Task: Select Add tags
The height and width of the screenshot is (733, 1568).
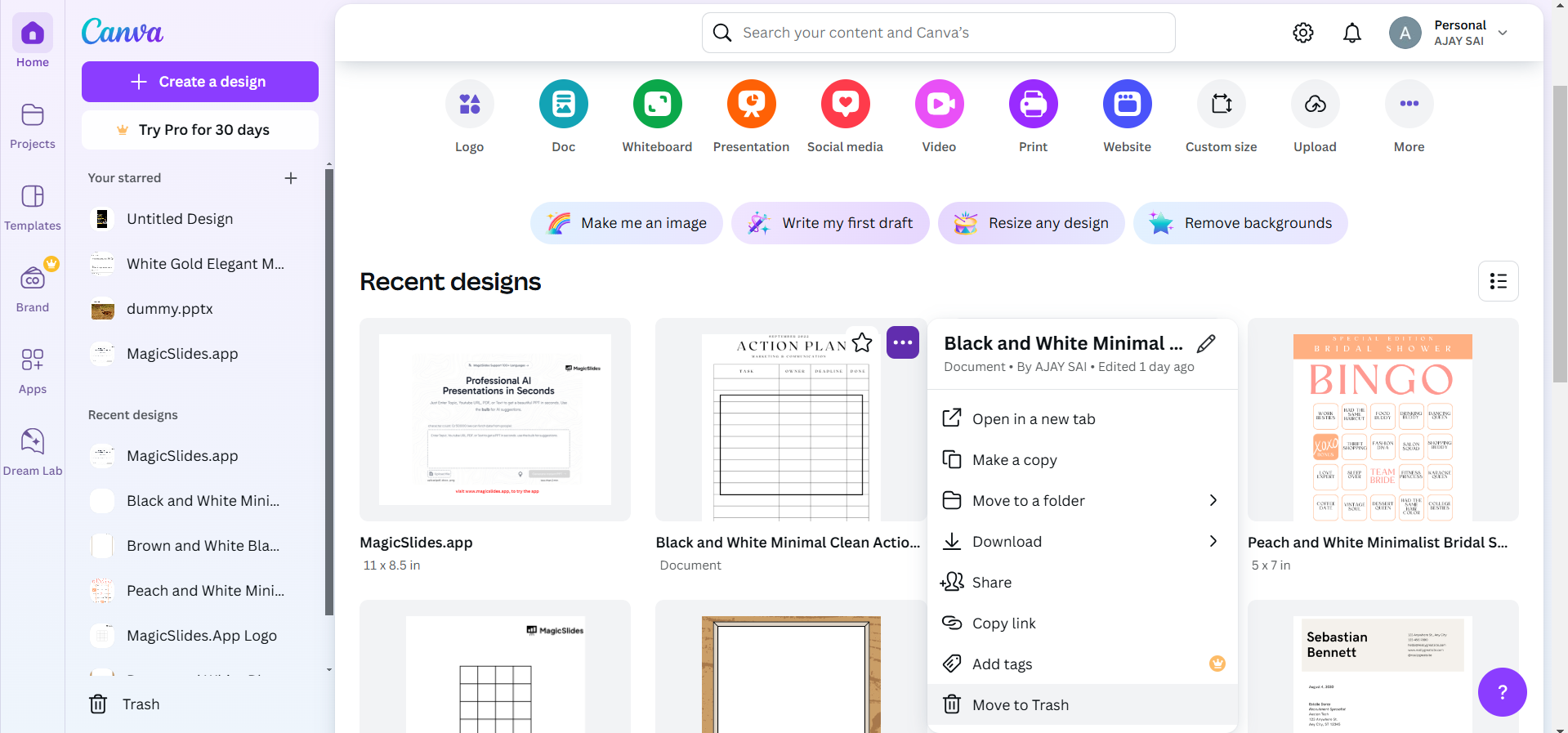Action: tap(1083, 664)
